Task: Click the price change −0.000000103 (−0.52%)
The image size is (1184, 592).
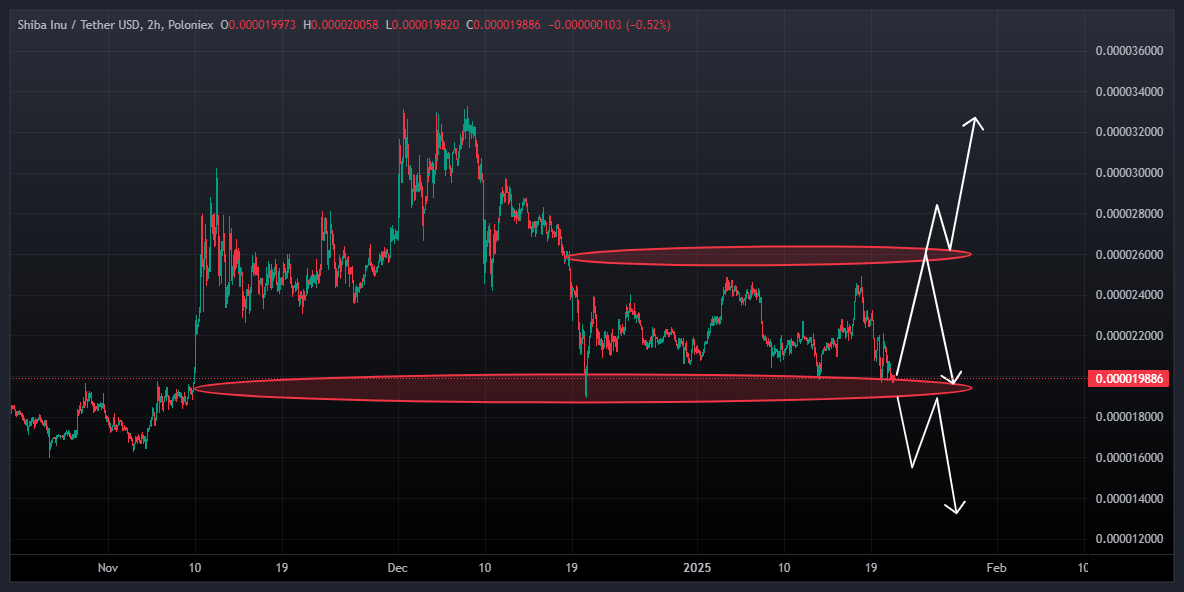Action: tap(610, 26)
